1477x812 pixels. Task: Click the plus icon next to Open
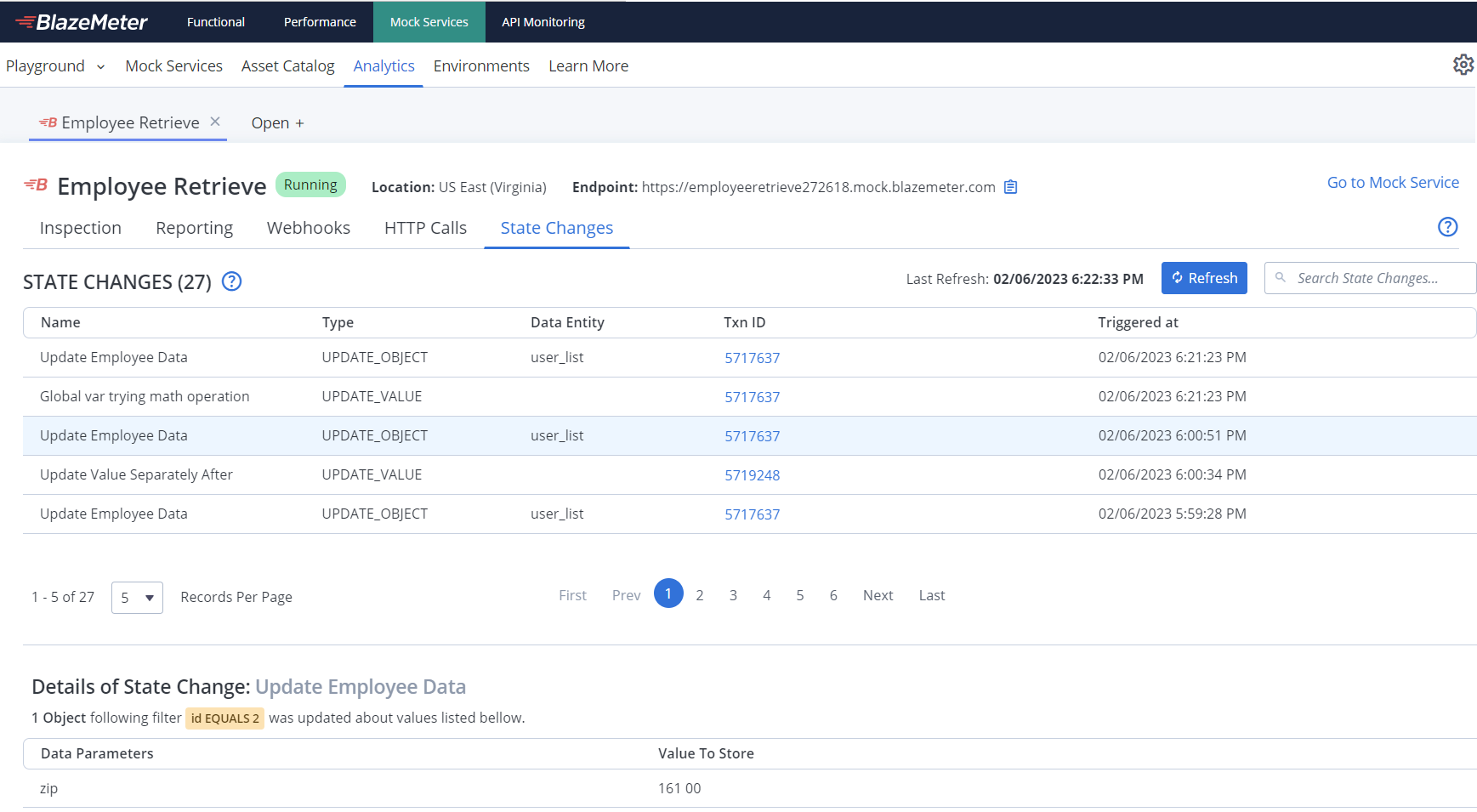tap(299, 124)
